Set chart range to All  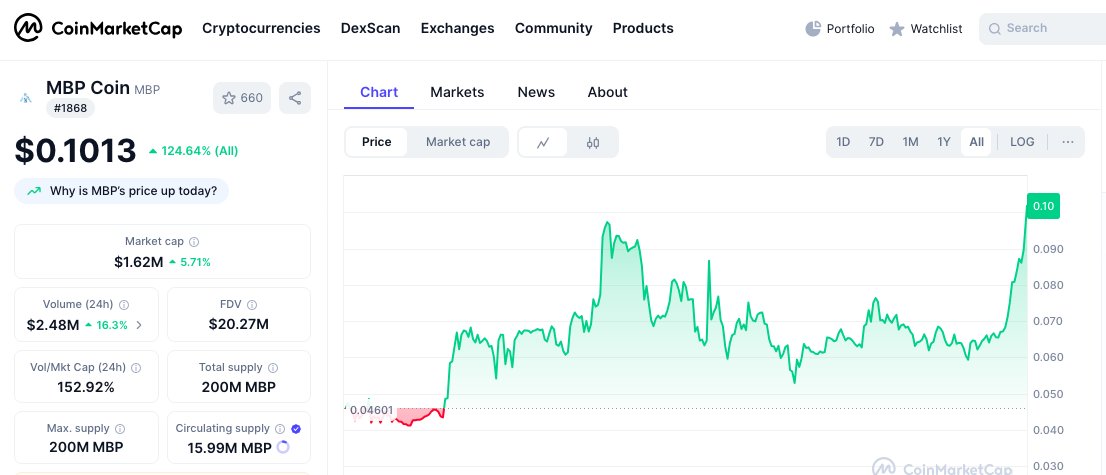point(976,142)
